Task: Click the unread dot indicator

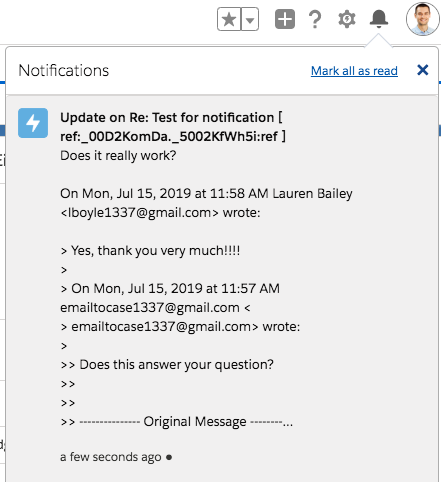Action: click(169, 457)
